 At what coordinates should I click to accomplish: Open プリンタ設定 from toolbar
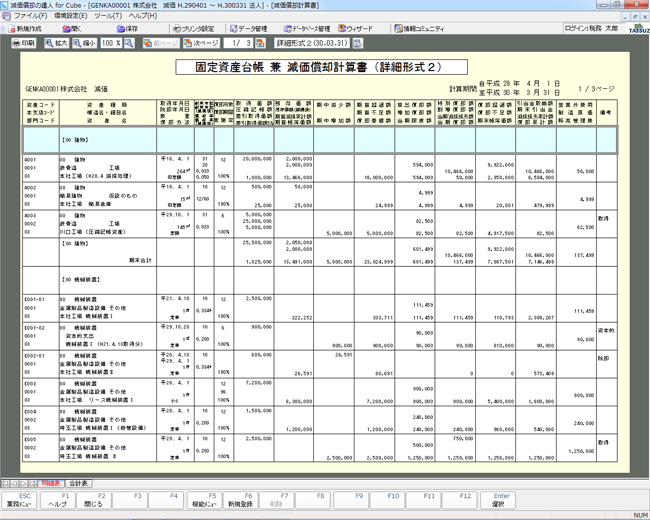194,29
